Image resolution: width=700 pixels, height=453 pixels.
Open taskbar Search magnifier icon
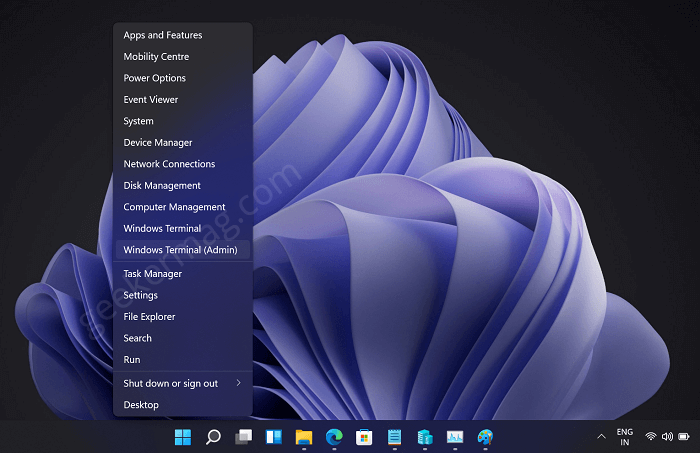tap(213, 437)
